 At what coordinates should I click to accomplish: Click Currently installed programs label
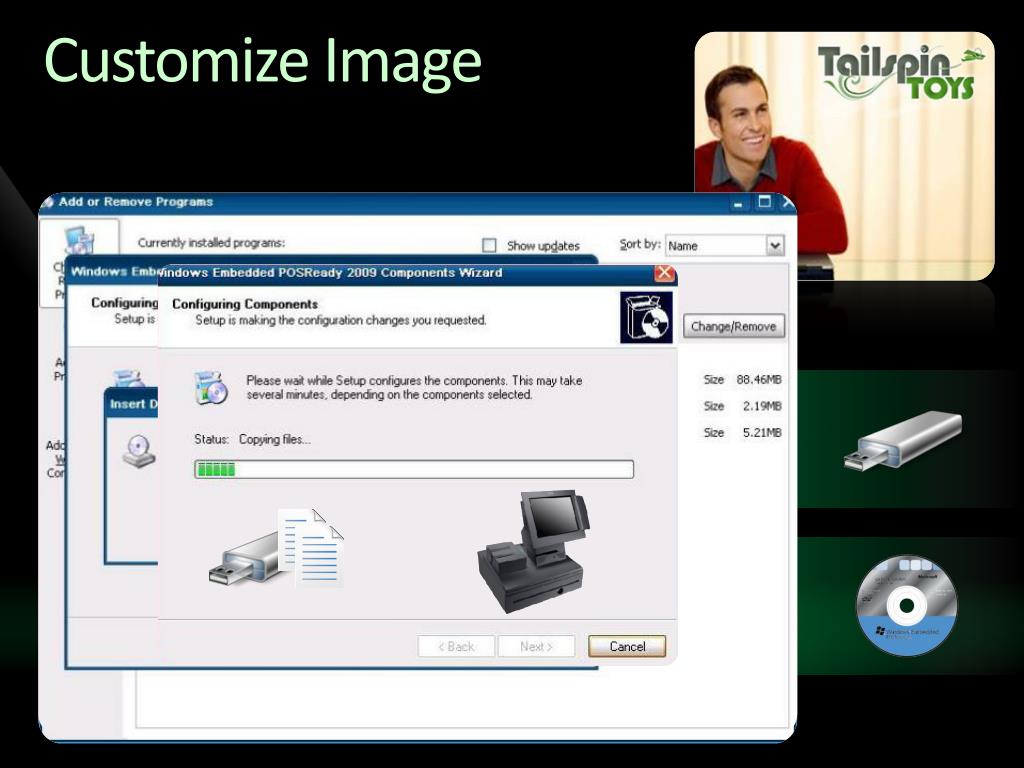(x=211, y=243)
